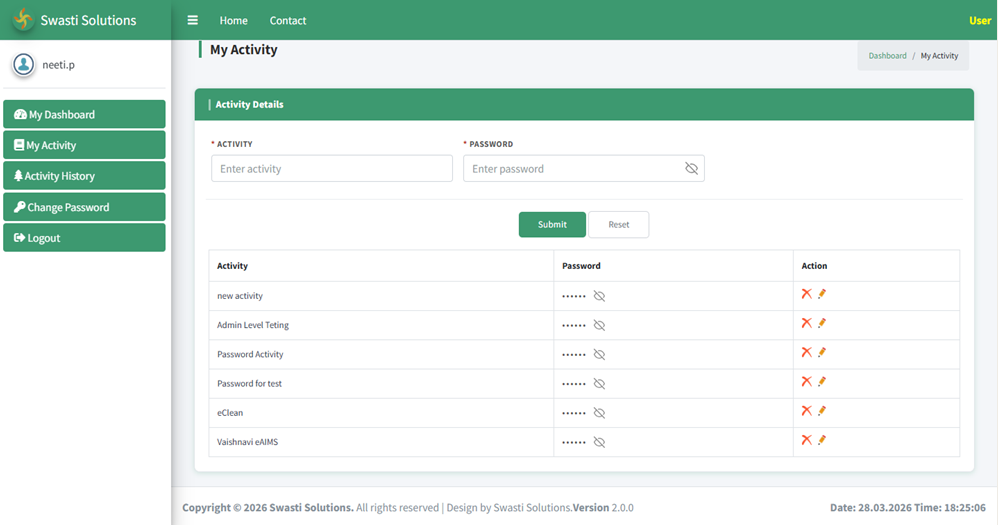
Task: Reveal password for eClean row
Action: (599, 413)
